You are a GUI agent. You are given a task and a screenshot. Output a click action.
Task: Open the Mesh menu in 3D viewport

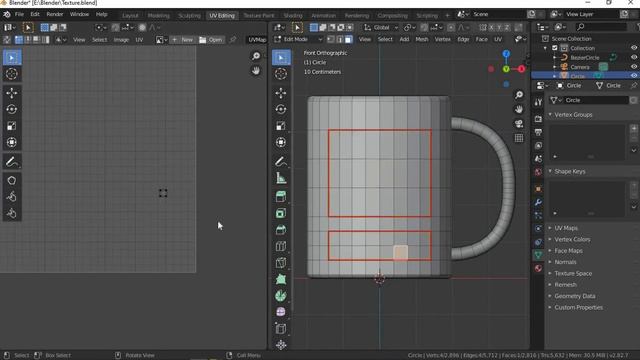(x=422, y=40)
